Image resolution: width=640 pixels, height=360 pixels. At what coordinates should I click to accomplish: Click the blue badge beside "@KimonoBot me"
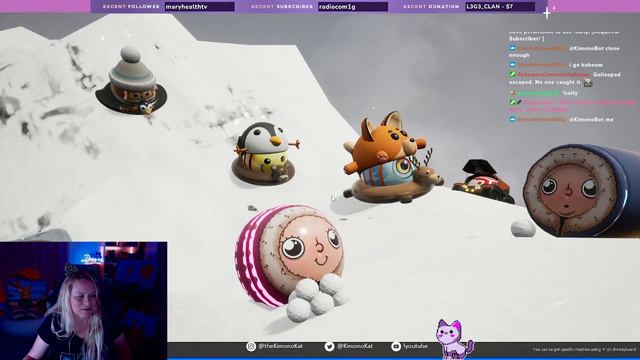513,119
